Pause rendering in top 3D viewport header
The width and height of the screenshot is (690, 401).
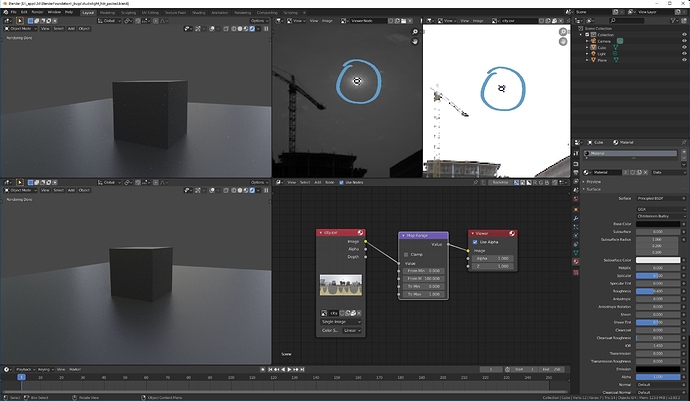(x=266, y=29)
